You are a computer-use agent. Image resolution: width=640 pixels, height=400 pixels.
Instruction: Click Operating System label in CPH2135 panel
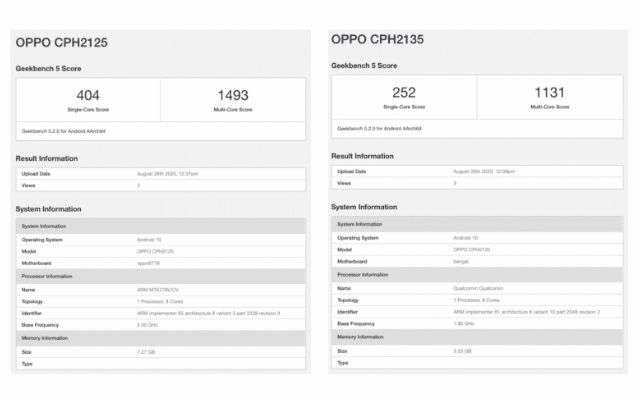pyautogui.click(x=358, y=238)
